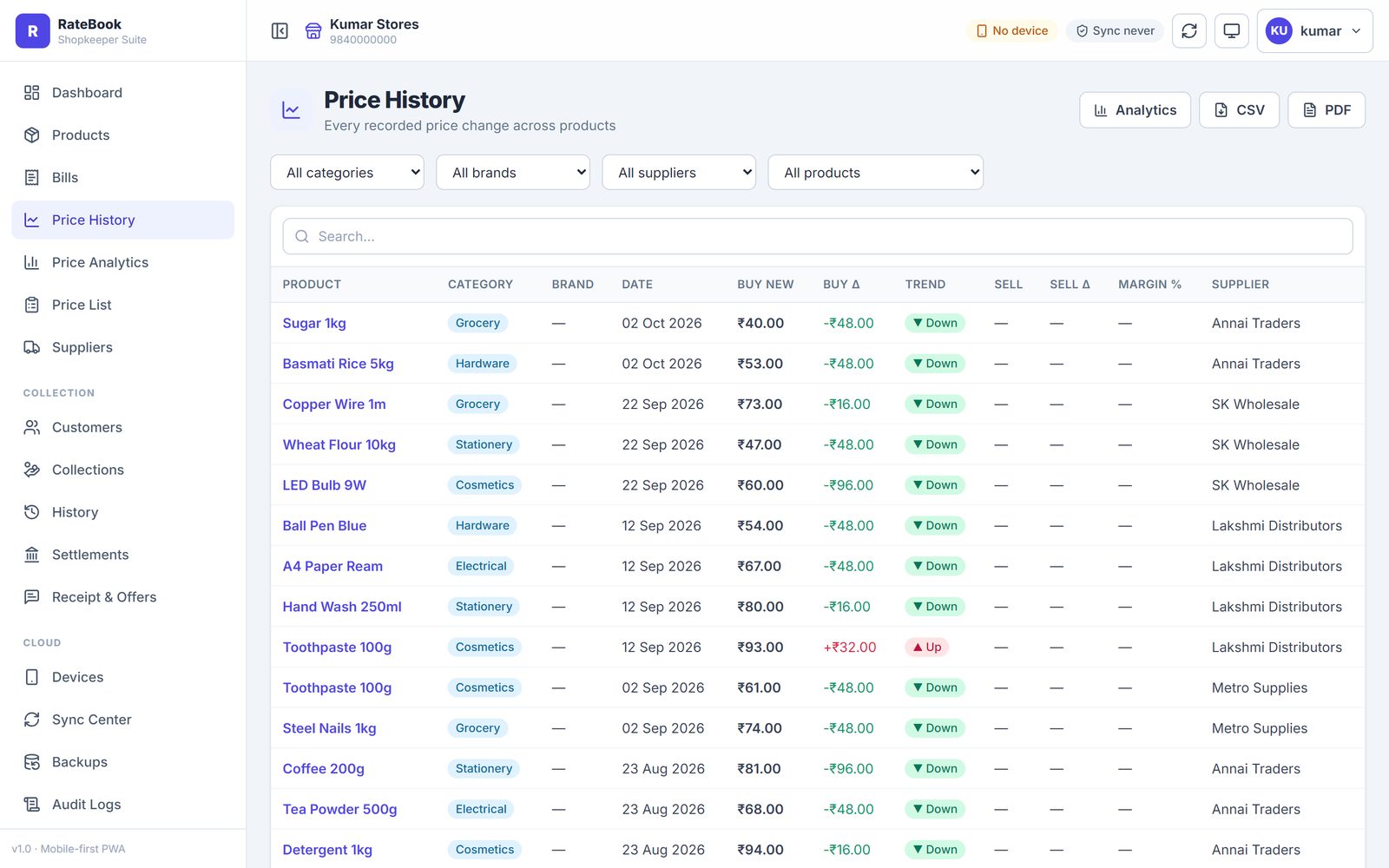
Task: Open the LED Bulb 9W product link
Action: coord(325,485)
